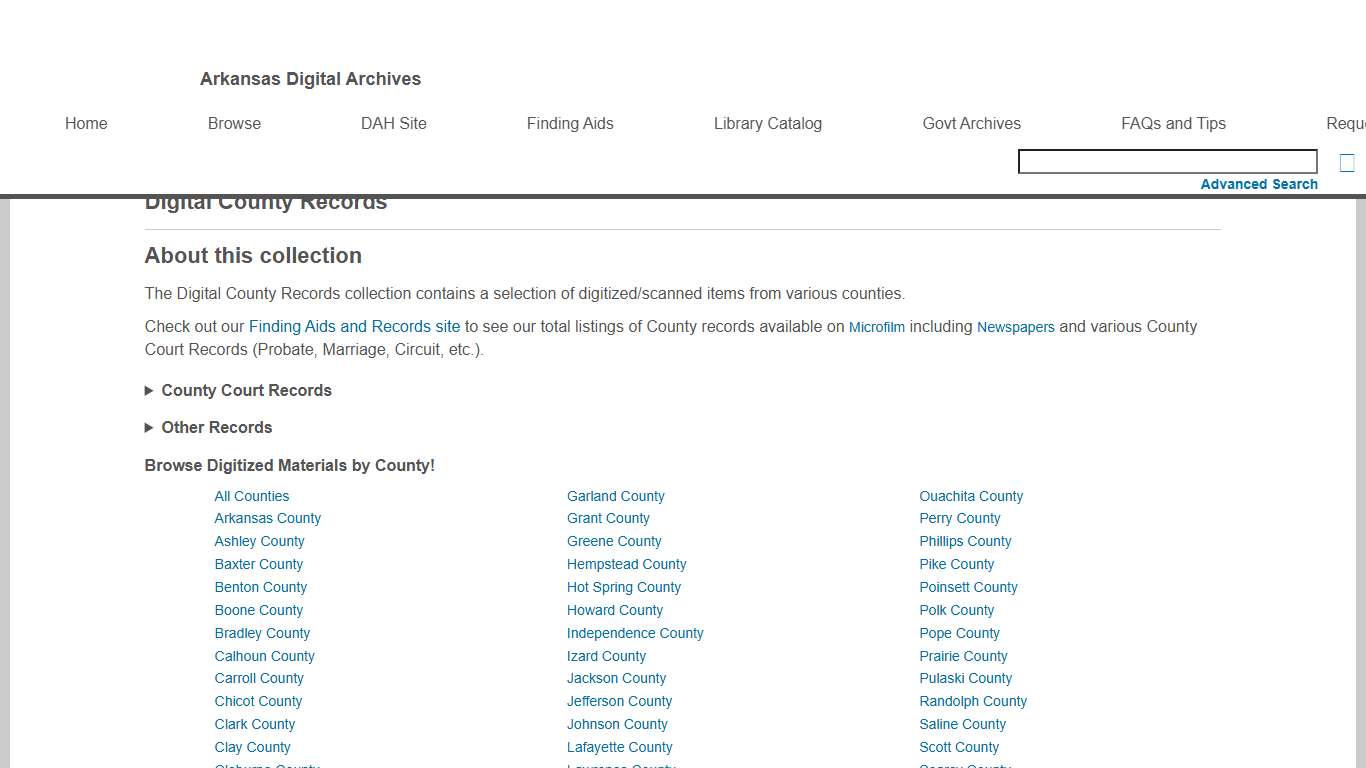
Task: Open Pulaski County records
Action: [965, 678]
